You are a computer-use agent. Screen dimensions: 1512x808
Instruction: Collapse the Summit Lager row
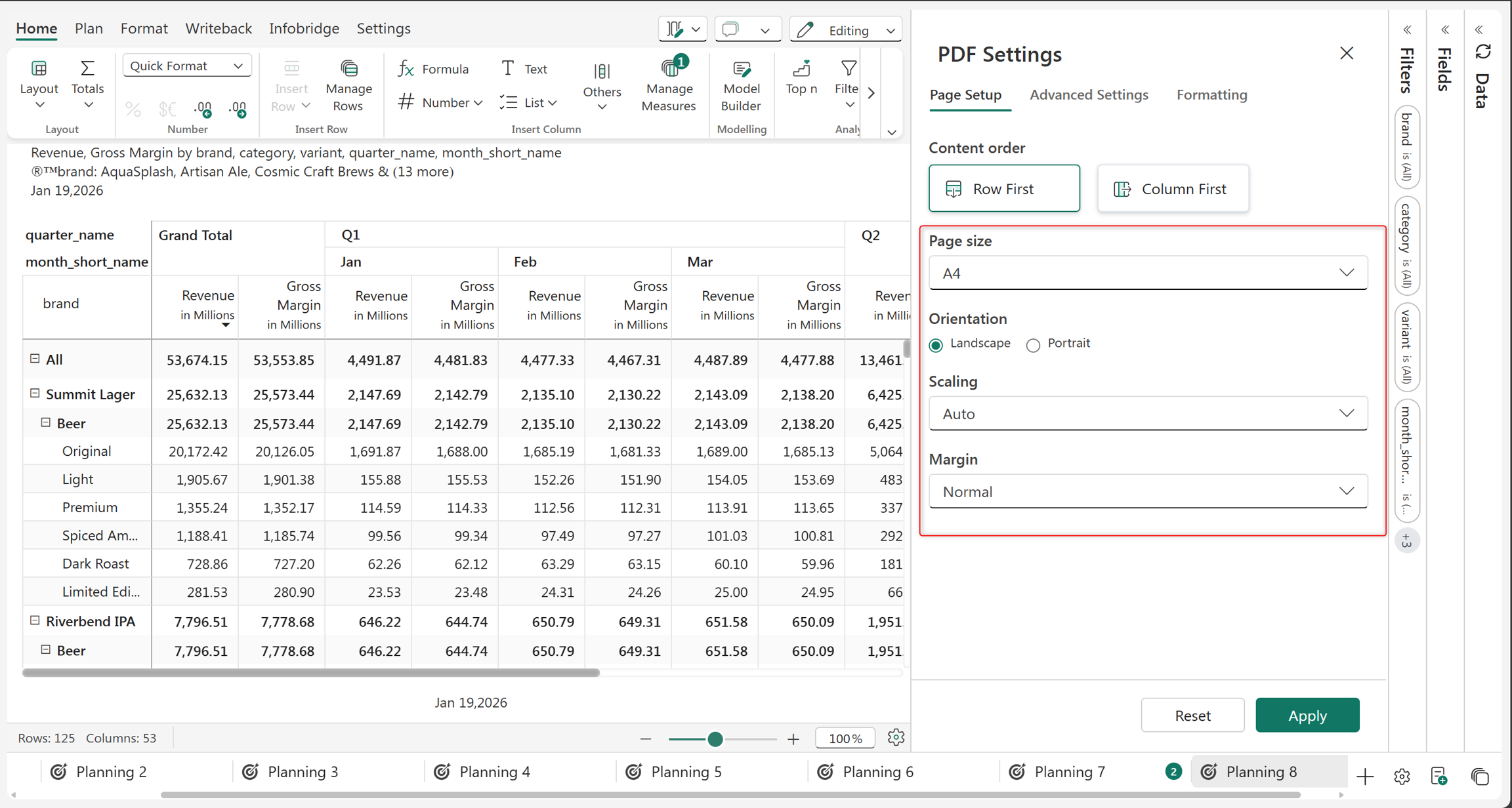[35, 394]
